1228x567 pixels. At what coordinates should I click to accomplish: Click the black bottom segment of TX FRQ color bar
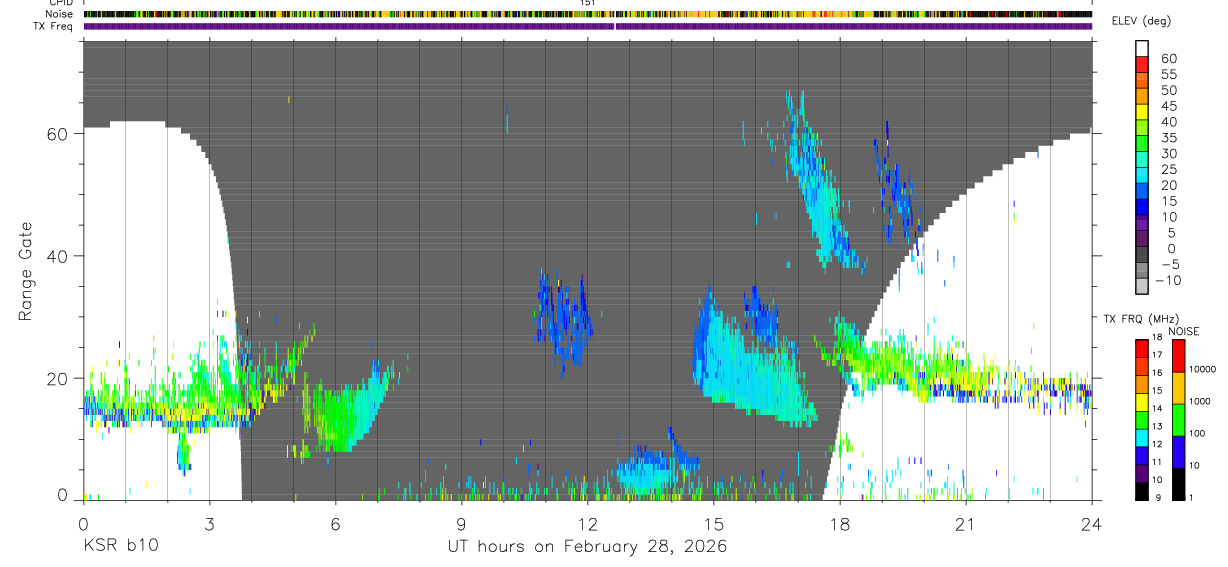click(1142, 491)
